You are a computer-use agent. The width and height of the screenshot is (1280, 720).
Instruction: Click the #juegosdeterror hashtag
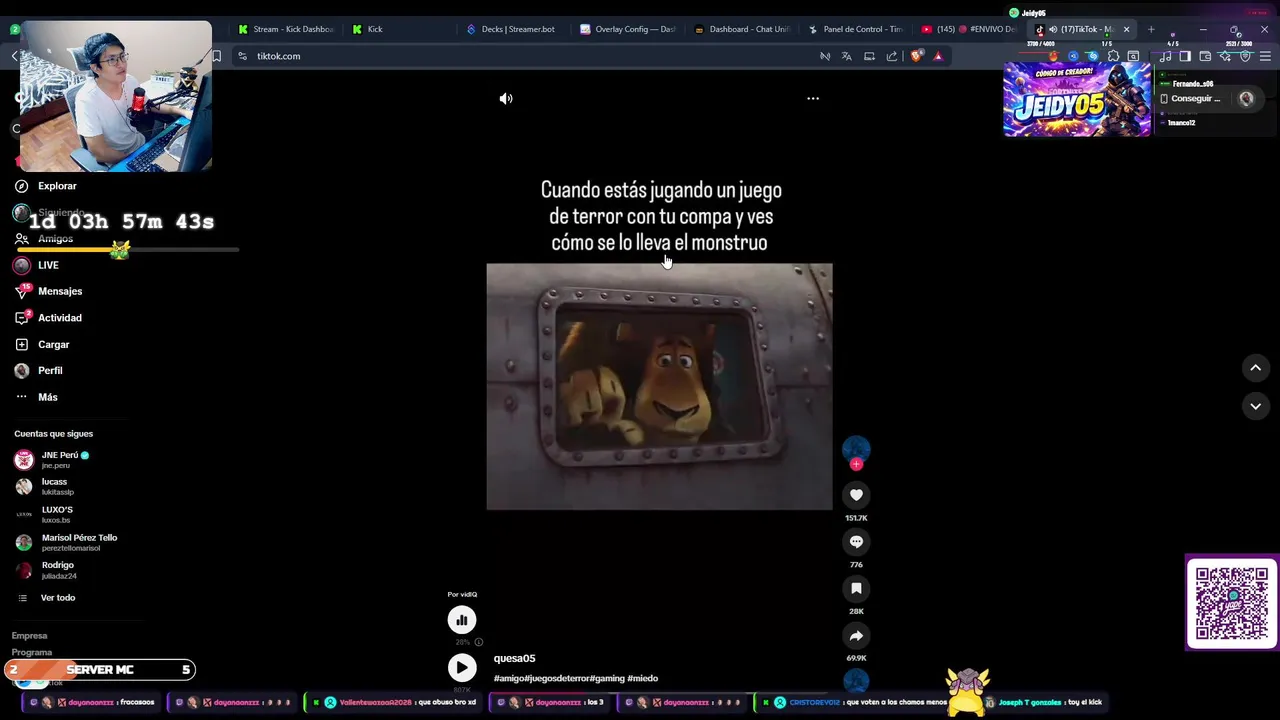[558, 678]
